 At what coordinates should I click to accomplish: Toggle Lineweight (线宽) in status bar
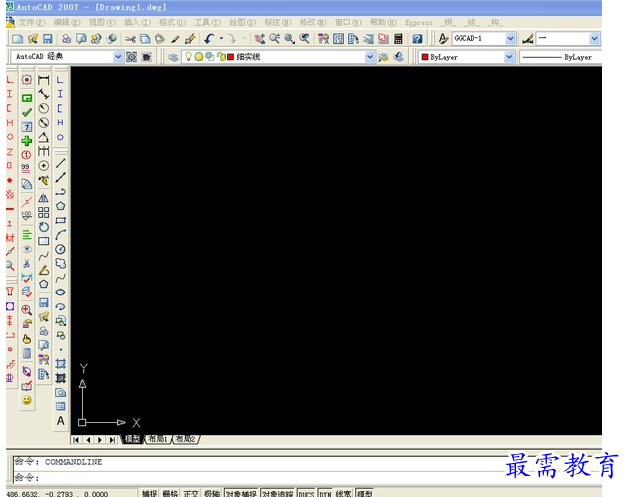coord(343,493)
